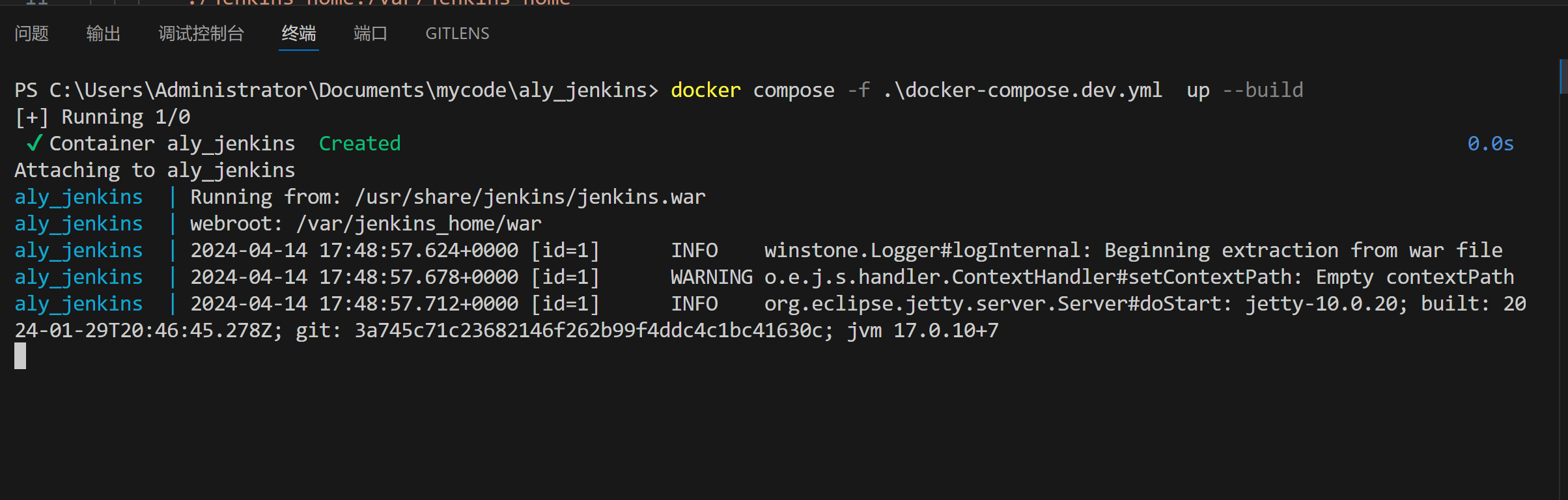Click 'o.e.j.s.handler.ContextHandler#setContextPath:' text
The height and width of the screenshot is (500, 1568).
pyautogui.click(x=1033, y=277)
